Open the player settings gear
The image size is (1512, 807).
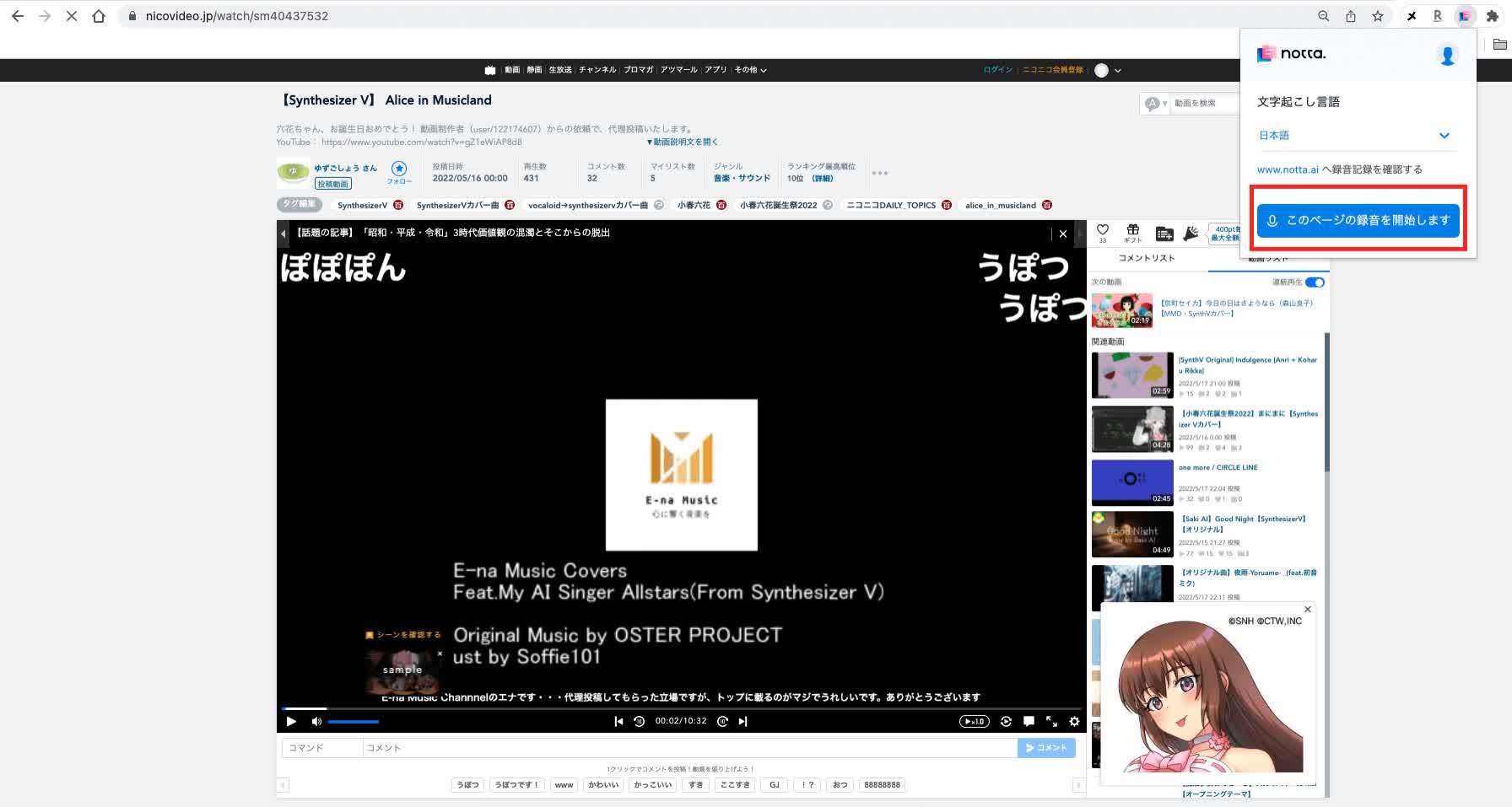click(1074, 721)
